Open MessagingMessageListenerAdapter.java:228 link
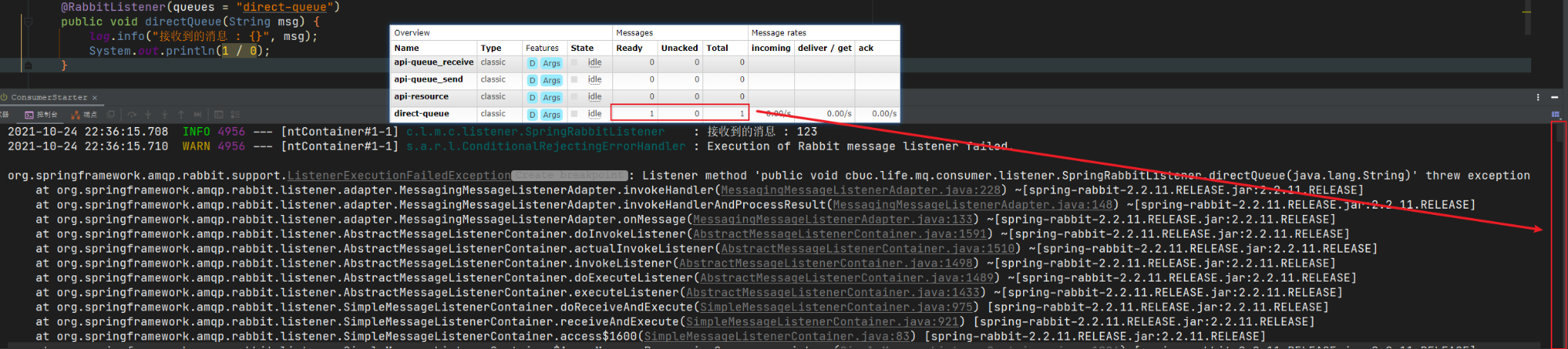Screen dimensions: 1568x349 pos(861,191)
